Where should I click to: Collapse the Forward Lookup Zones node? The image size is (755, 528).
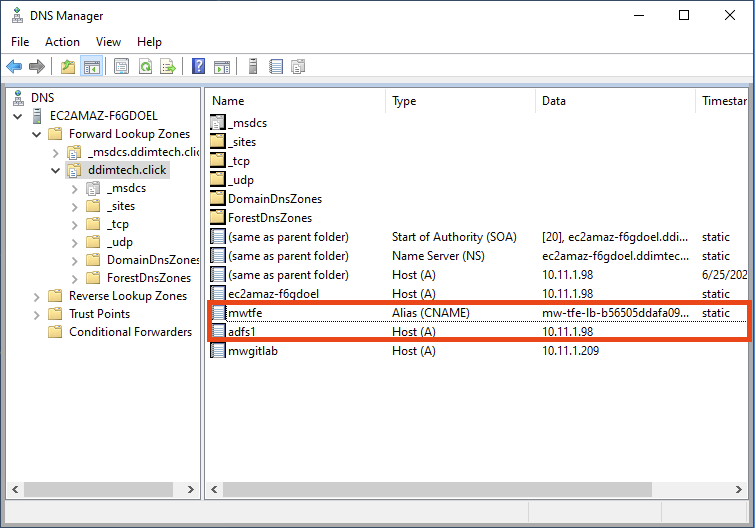point(37,134)
